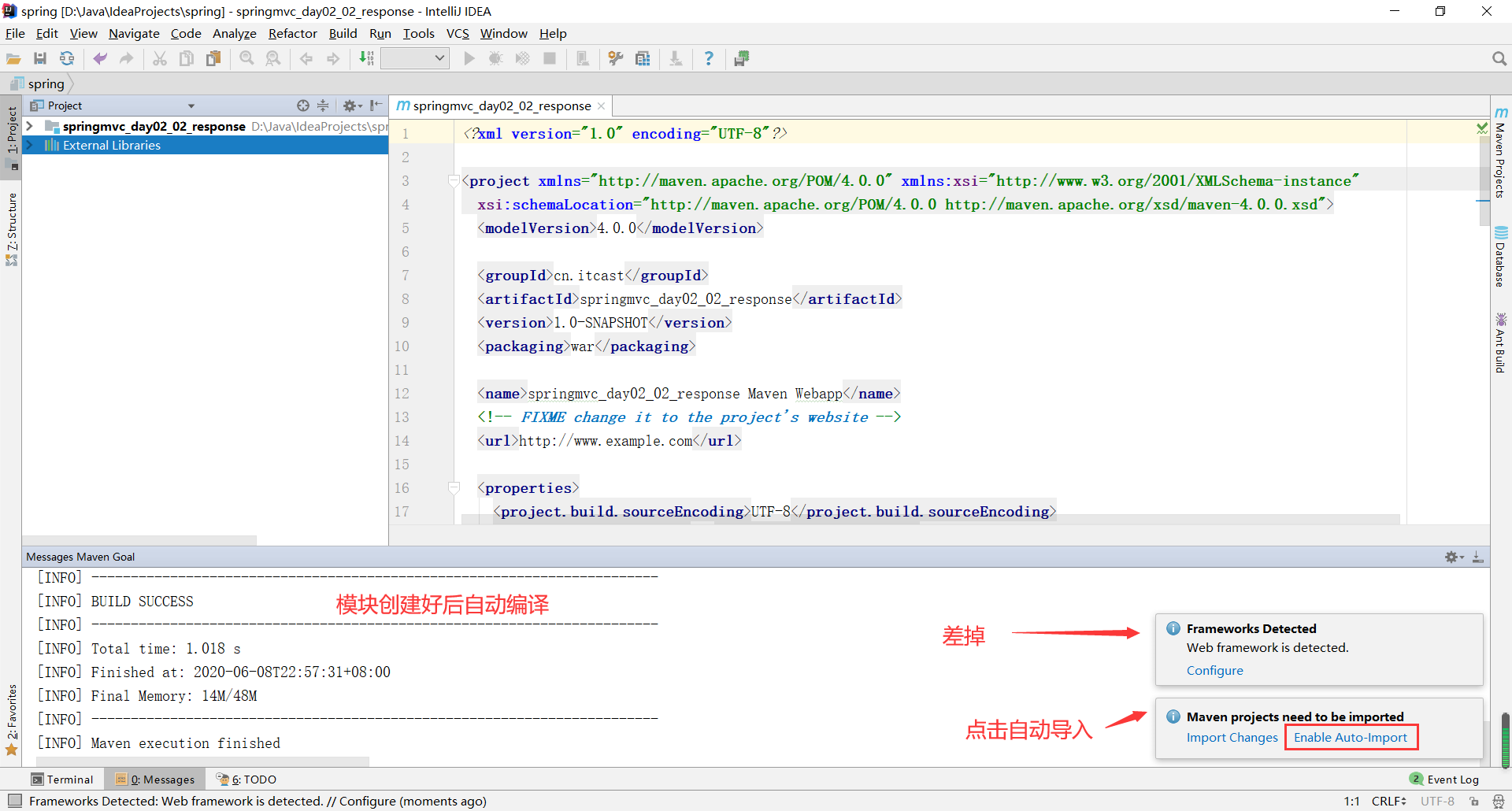Collapse all in Project panel
Viewport: 1512px width, 811px height.
[x=323, y=106]
